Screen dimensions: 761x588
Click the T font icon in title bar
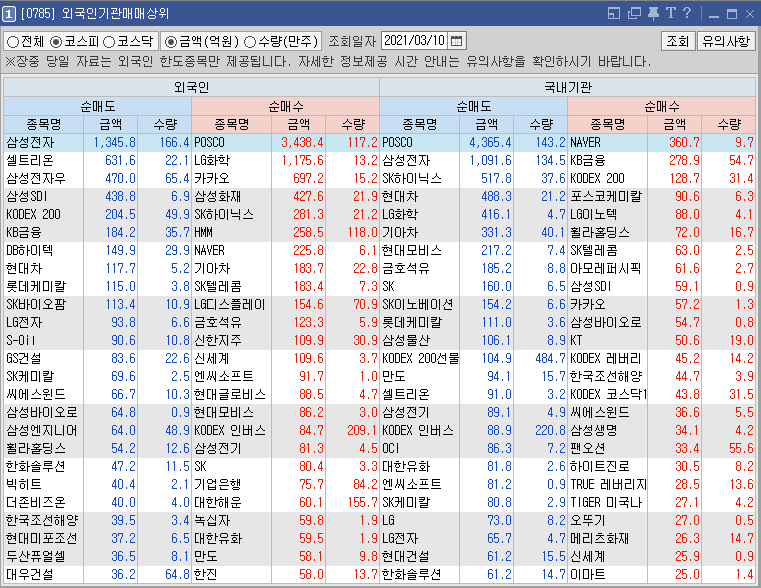(671, 13)
